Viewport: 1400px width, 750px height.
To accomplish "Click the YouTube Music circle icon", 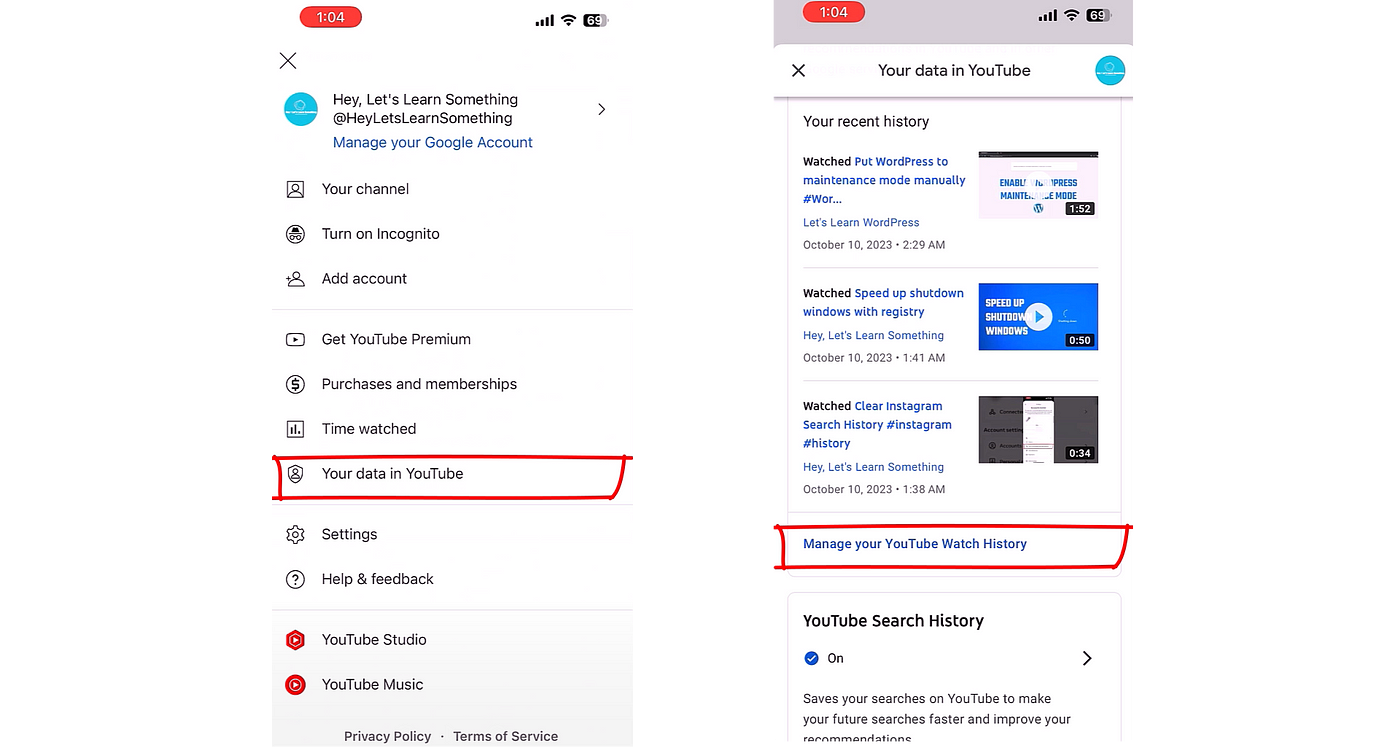I will click(295, 685).
